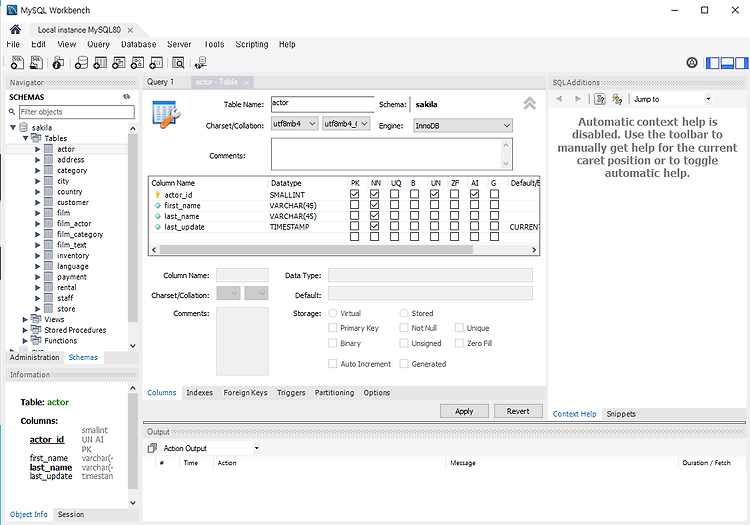Open the Server menu

[179, 44]
